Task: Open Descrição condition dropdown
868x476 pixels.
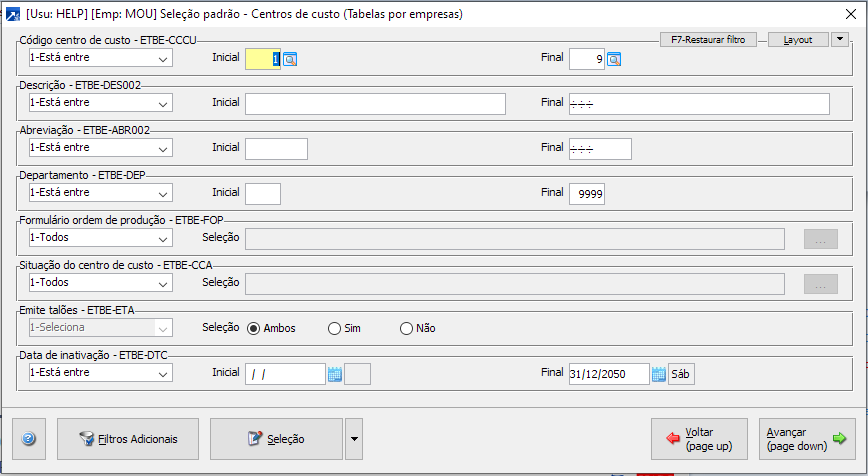Action: click(101, 102)
